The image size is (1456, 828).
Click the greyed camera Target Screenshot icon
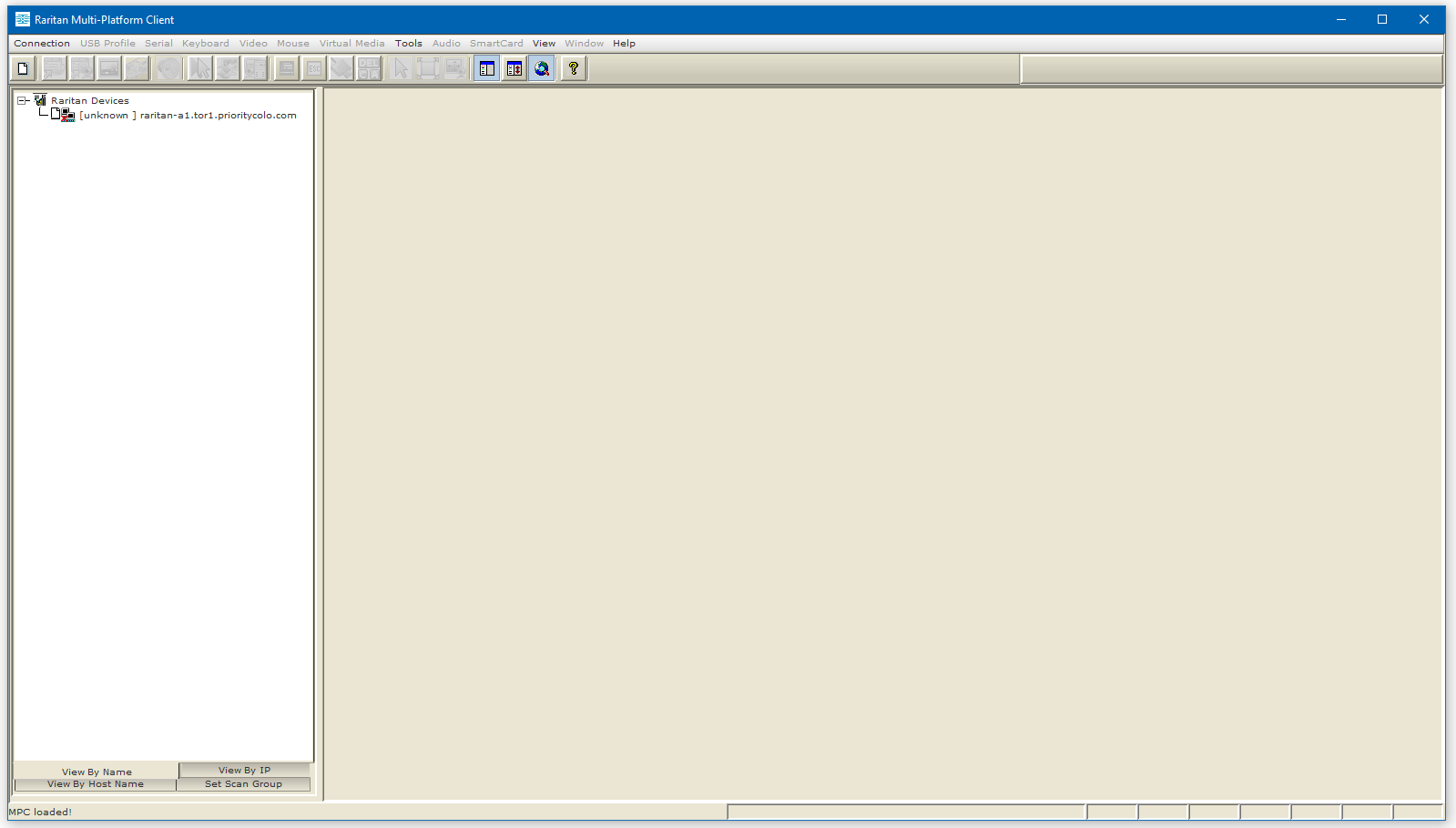[x=137, y=68]
